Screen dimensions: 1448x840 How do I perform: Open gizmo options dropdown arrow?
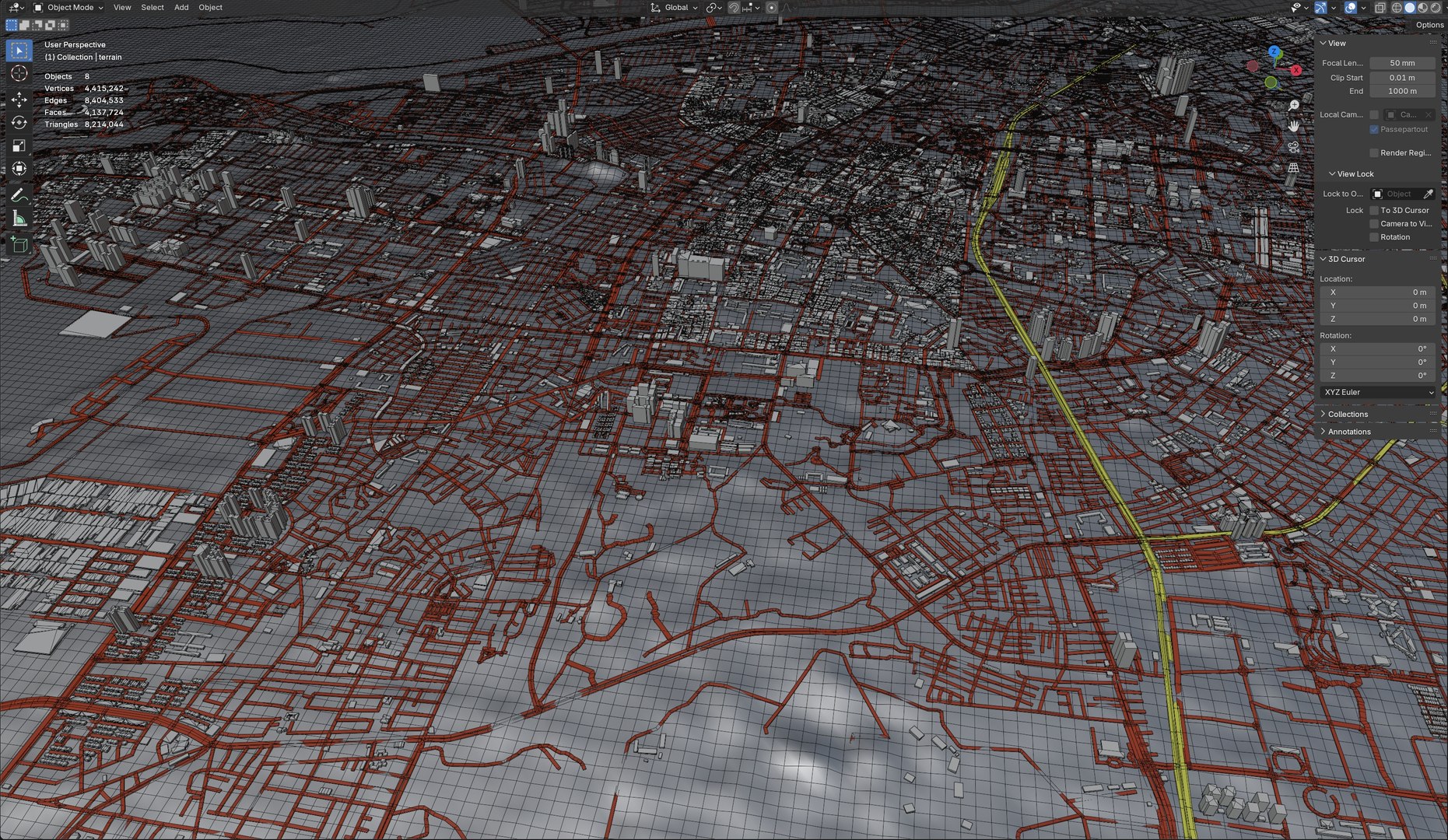[x=1334, y=8]
